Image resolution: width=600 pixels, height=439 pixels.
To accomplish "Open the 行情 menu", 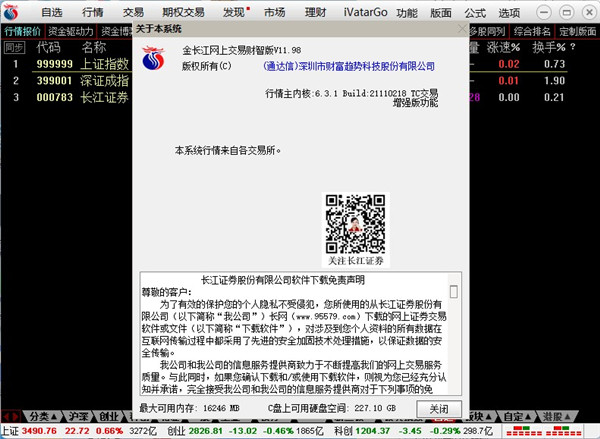I will tap(92, 12).
